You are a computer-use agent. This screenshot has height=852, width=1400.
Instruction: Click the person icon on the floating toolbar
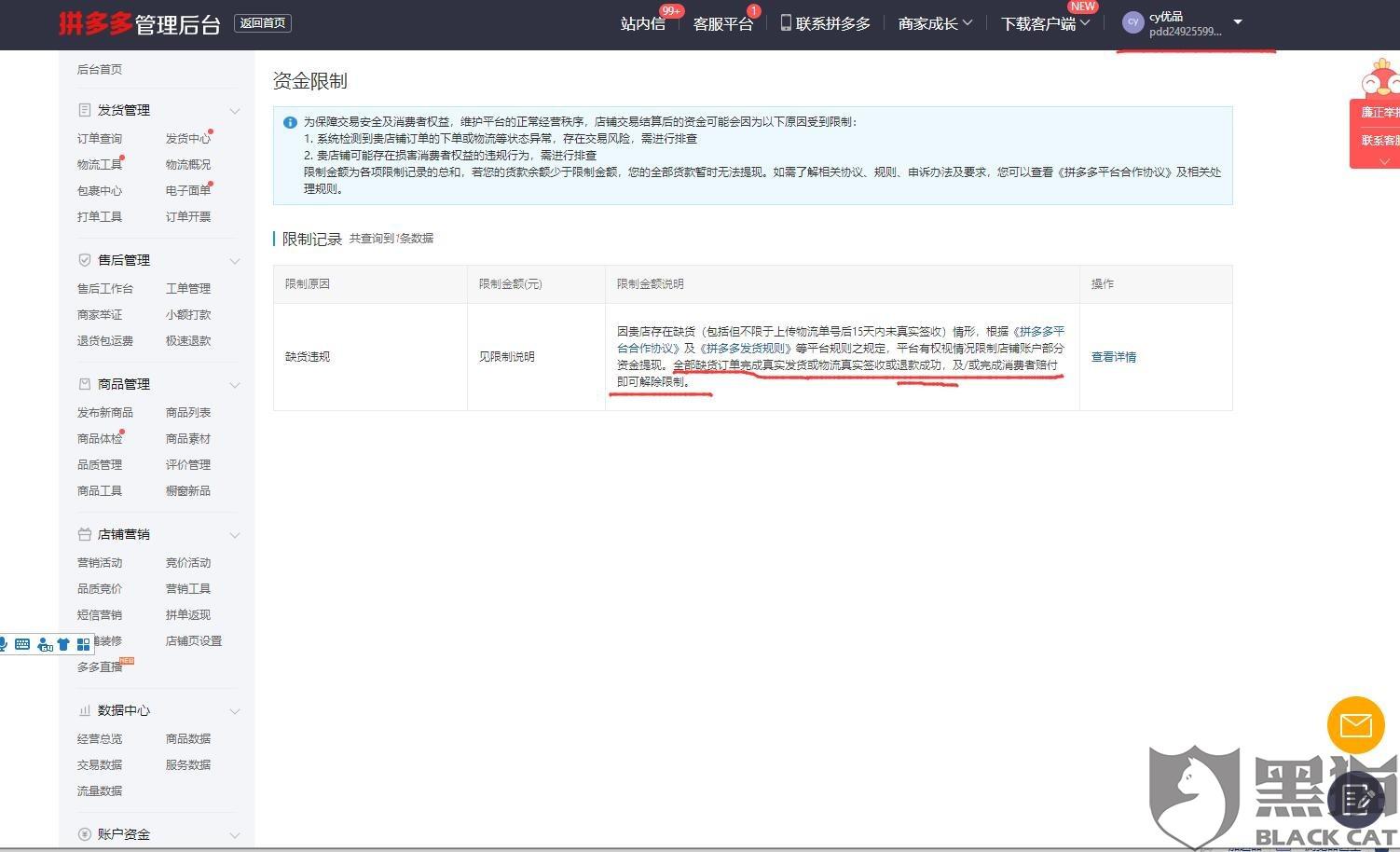(x=44, y=644)
